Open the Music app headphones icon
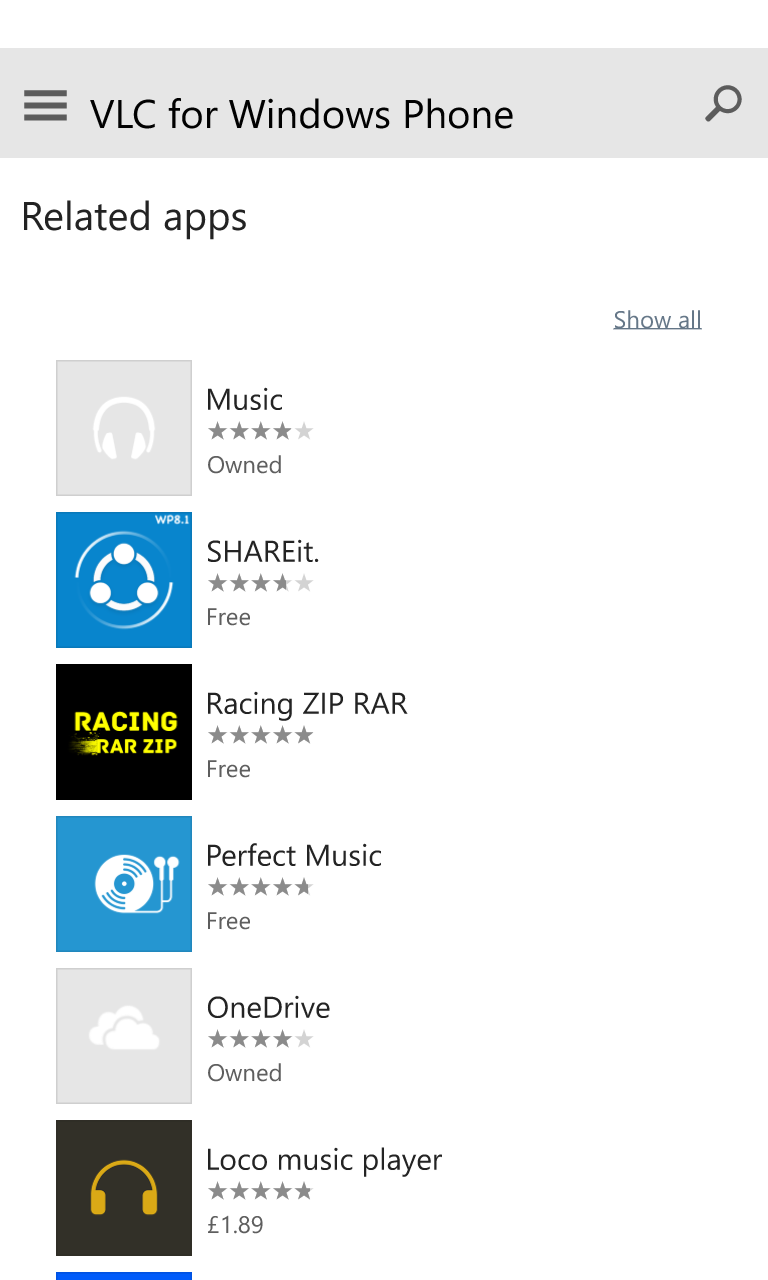Viewport: 768px width, 1280px height. 124,428
